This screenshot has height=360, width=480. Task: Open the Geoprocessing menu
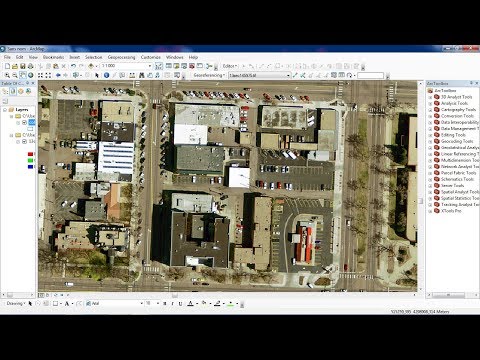[x=121, y=57]
